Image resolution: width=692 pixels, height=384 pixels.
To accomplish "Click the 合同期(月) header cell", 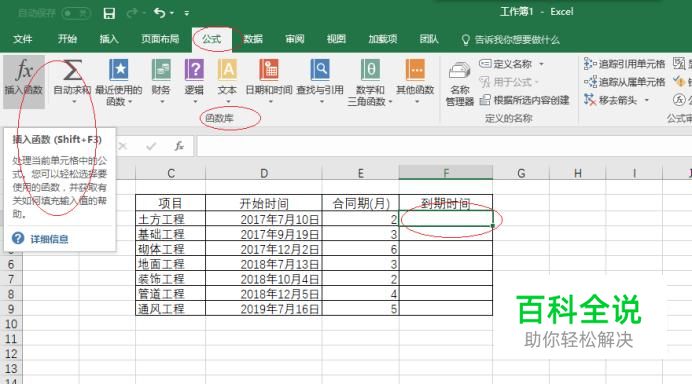I will (x=361, y=203).
